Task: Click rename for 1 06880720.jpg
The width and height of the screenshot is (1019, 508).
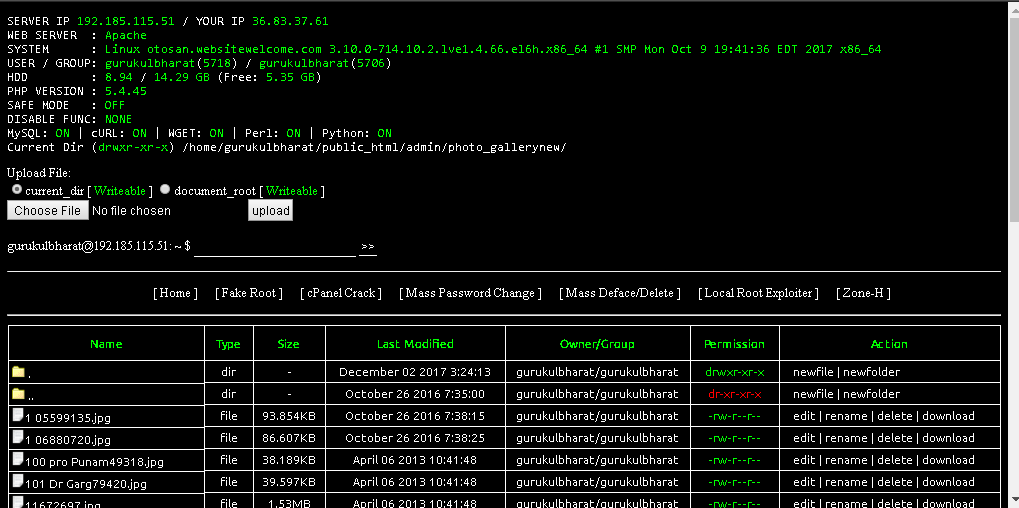Action: (x=846, y=438)
